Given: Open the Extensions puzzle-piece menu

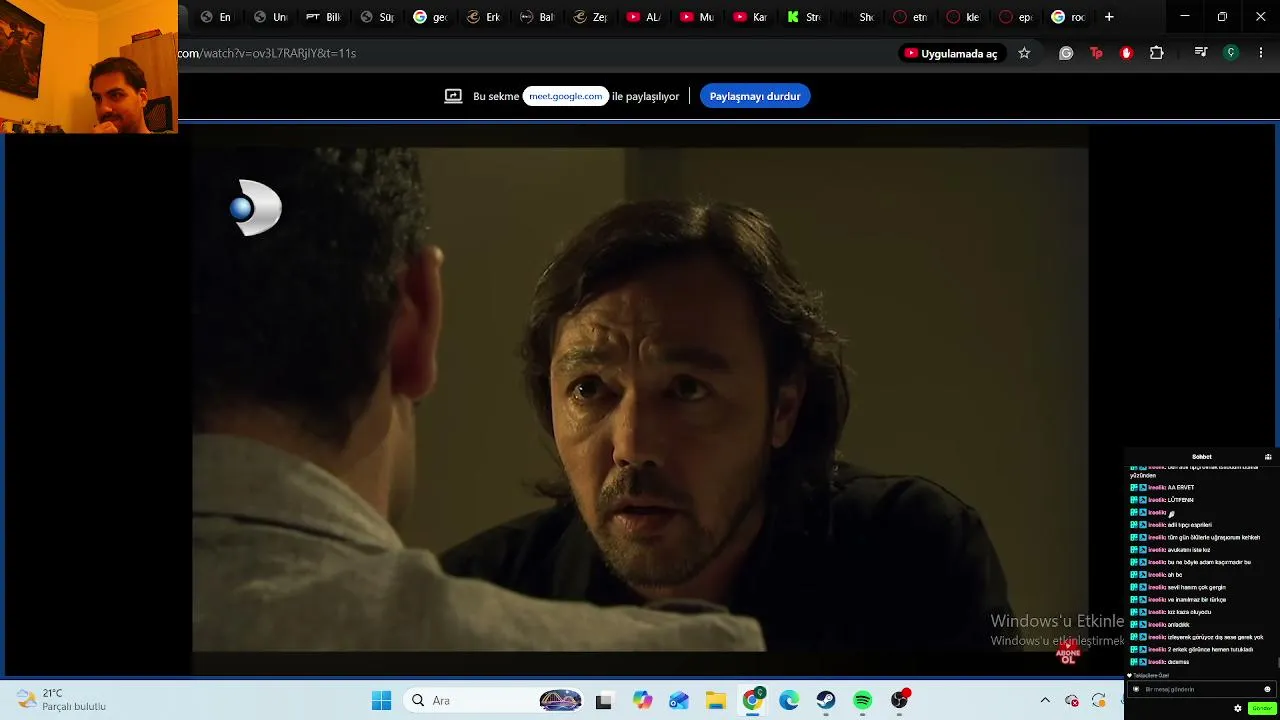Looking at the screenshot, I should pyautogui.click(x=1157, y=53).
